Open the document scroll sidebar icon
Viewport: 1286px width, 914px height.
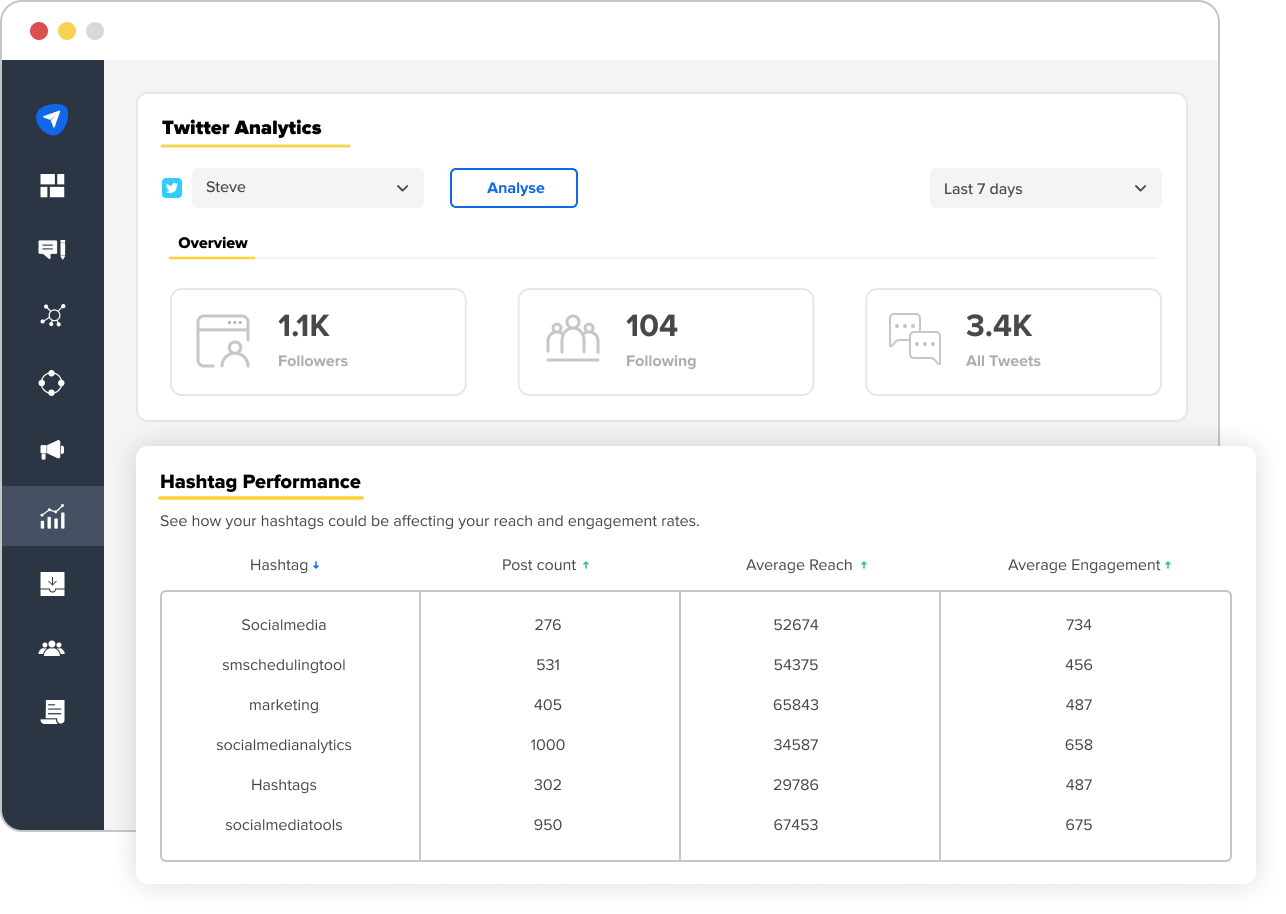point(52,712)
